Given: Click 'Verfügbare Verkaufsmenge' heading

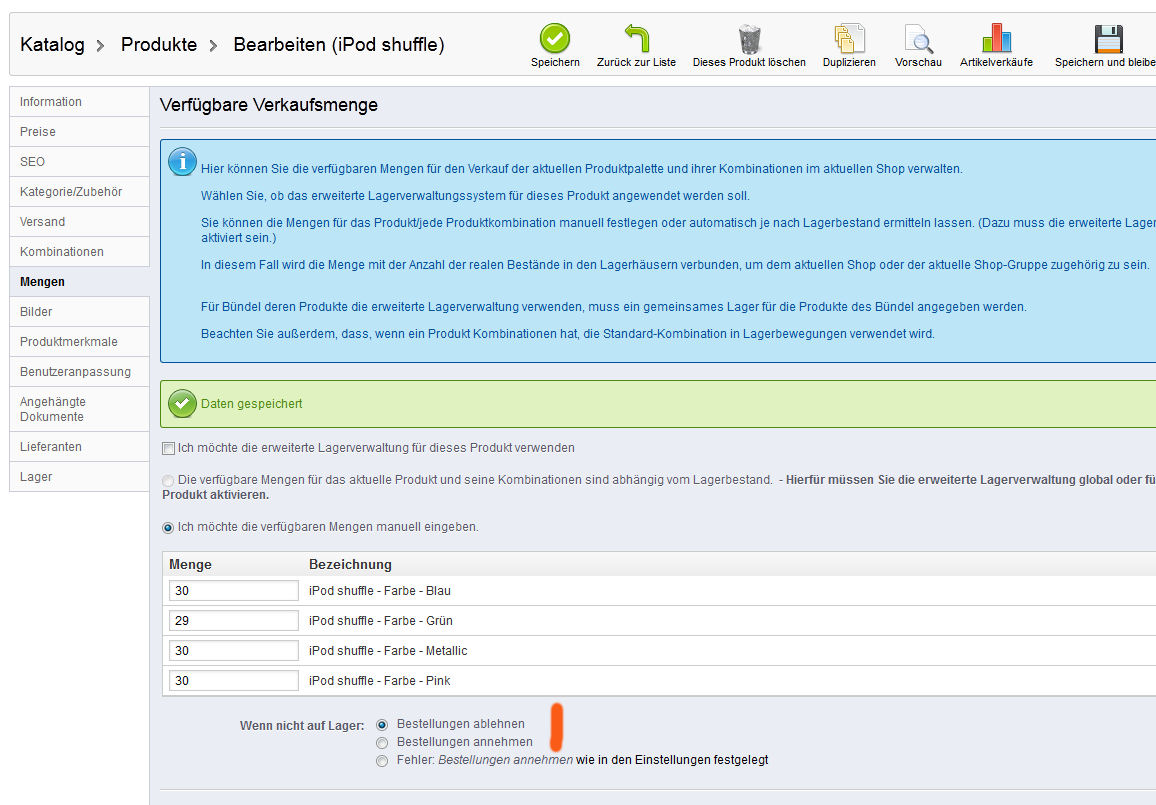Looking at the screenshot, I should tap(269, 105).
